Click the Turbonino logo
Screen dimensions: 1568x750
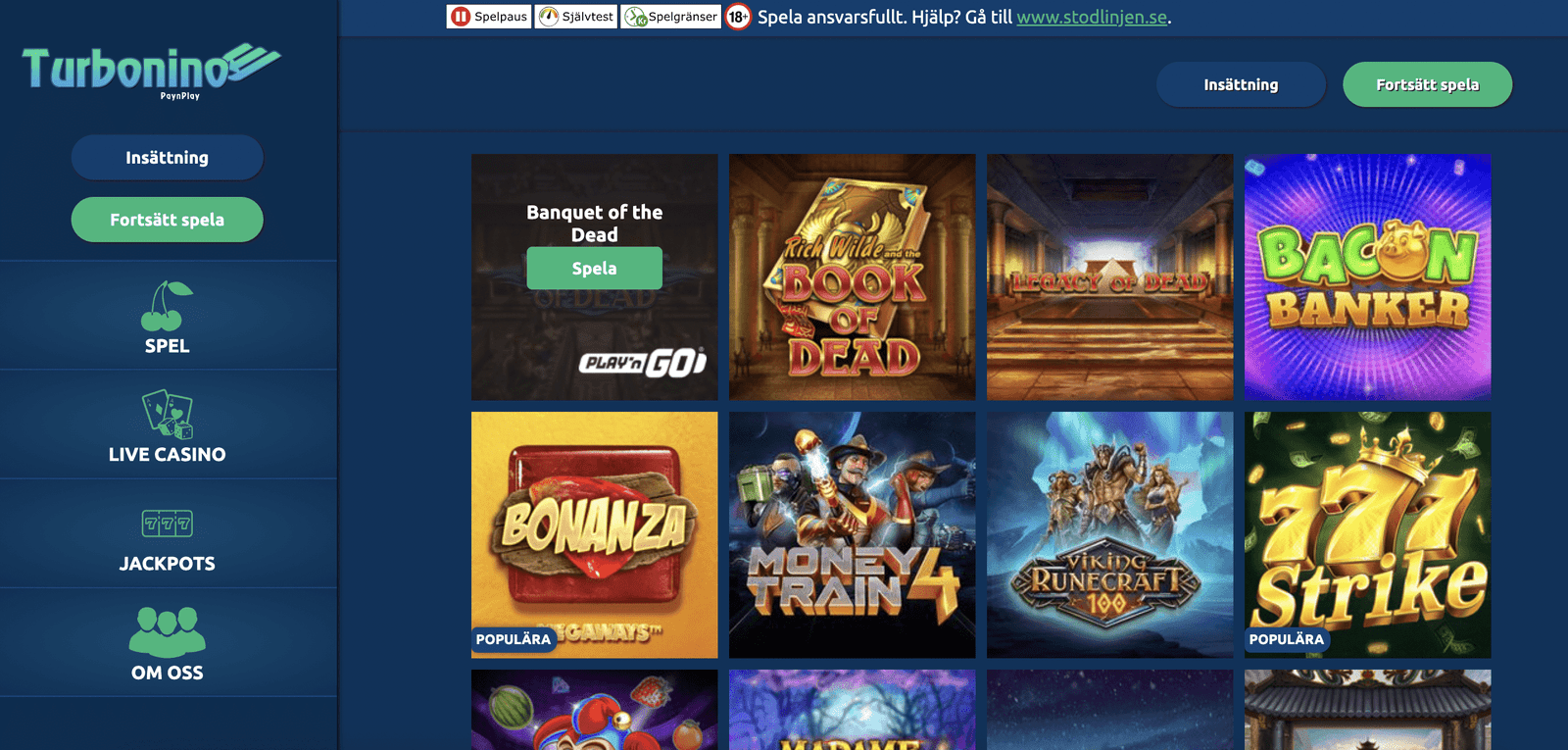pos(151,71)
